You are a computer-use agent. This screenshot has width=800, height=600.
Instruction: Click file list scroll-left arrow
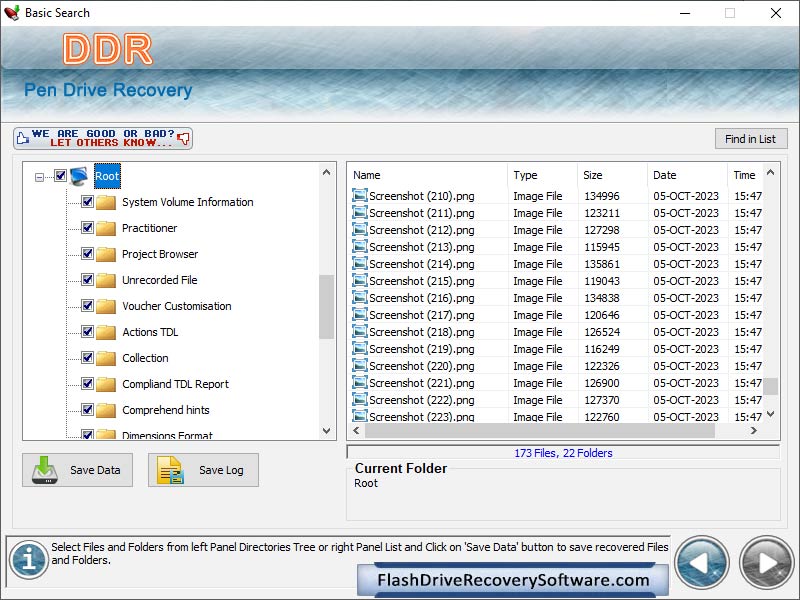(x=356, y=431)
